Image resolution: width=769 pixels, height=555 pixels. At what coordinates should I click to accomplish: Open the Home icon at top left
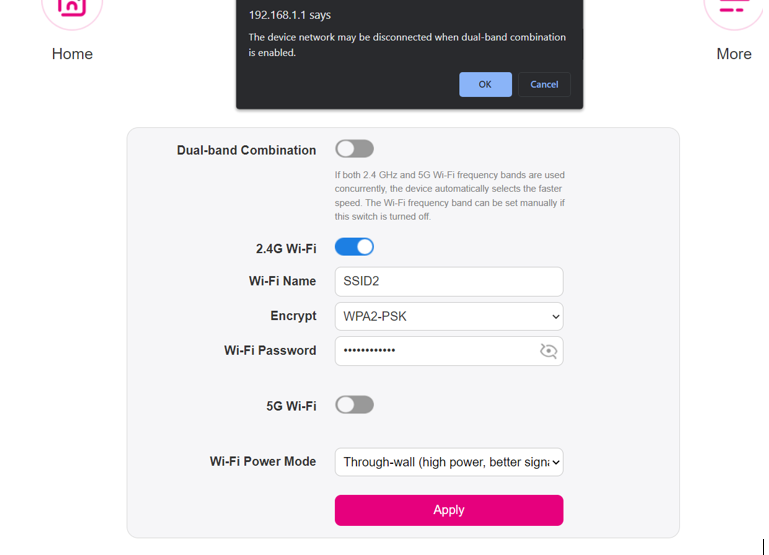72,13
